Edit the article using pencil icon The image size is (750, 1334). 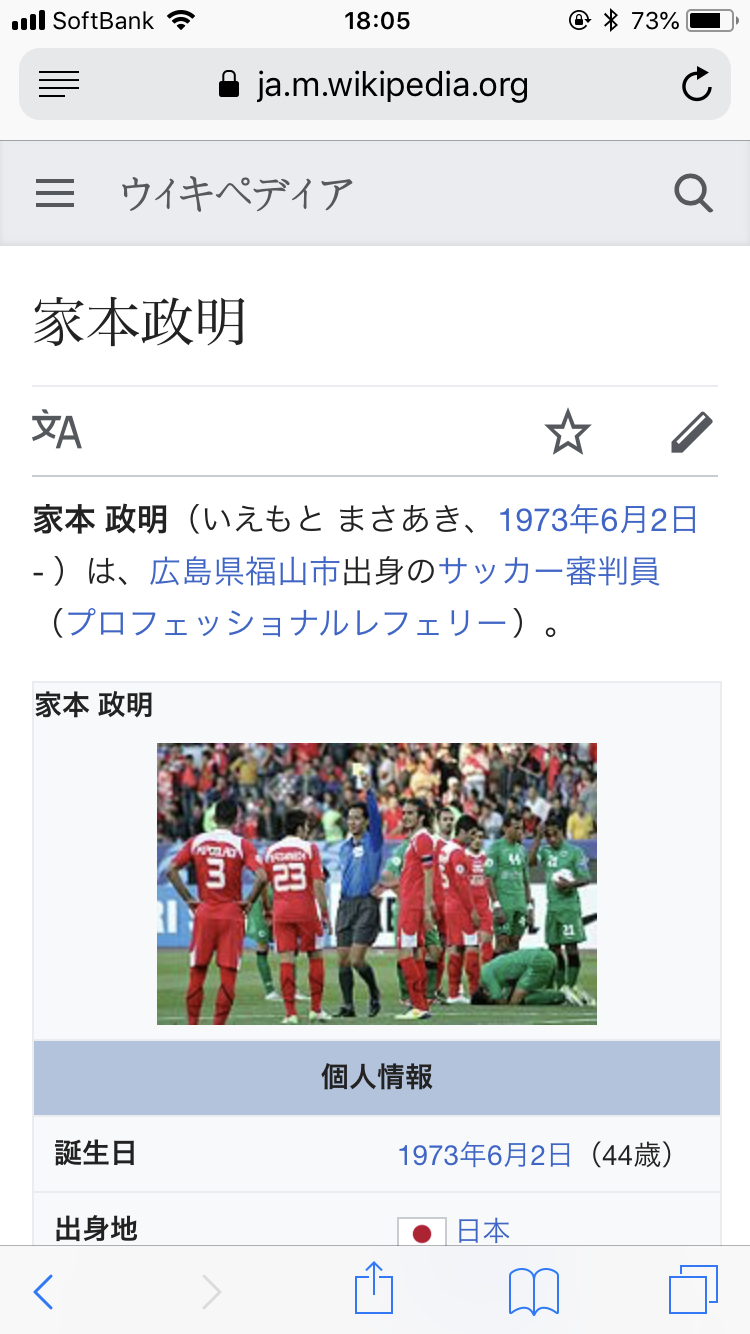[692, 432]
